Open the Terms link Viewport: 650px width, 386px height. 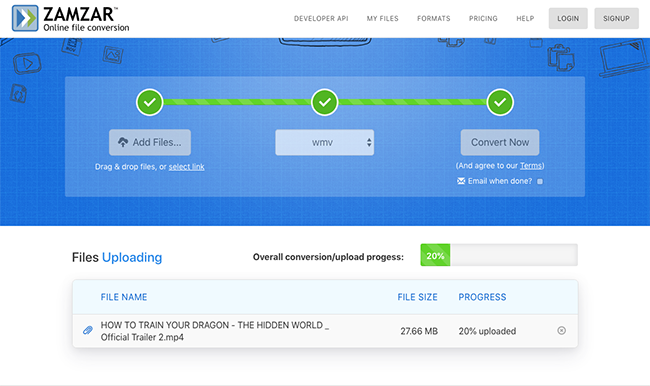coord(531,165)
